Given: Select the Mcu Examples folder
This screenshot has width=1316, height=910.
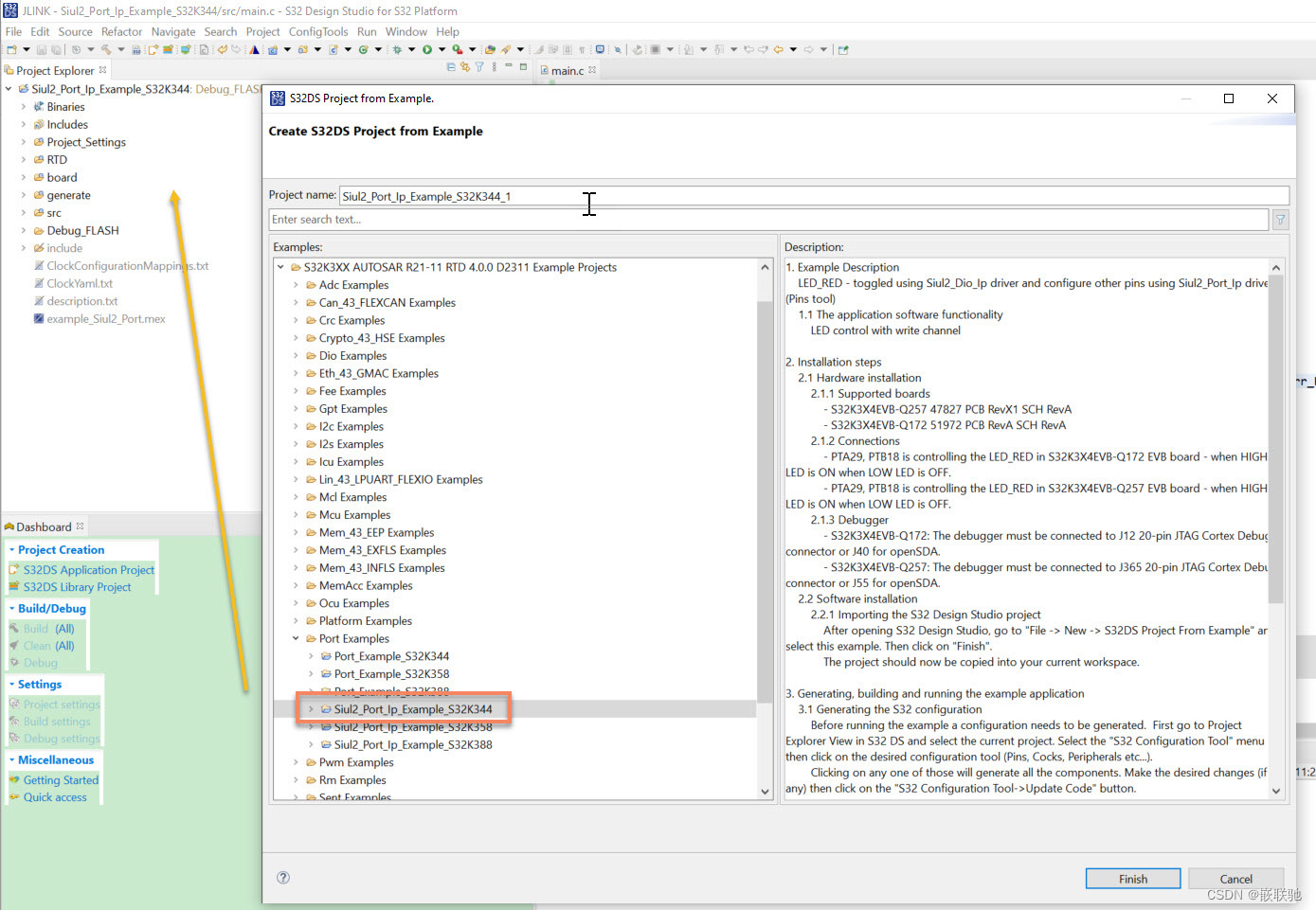Looking at the screenshot, I should pos(354,515).
